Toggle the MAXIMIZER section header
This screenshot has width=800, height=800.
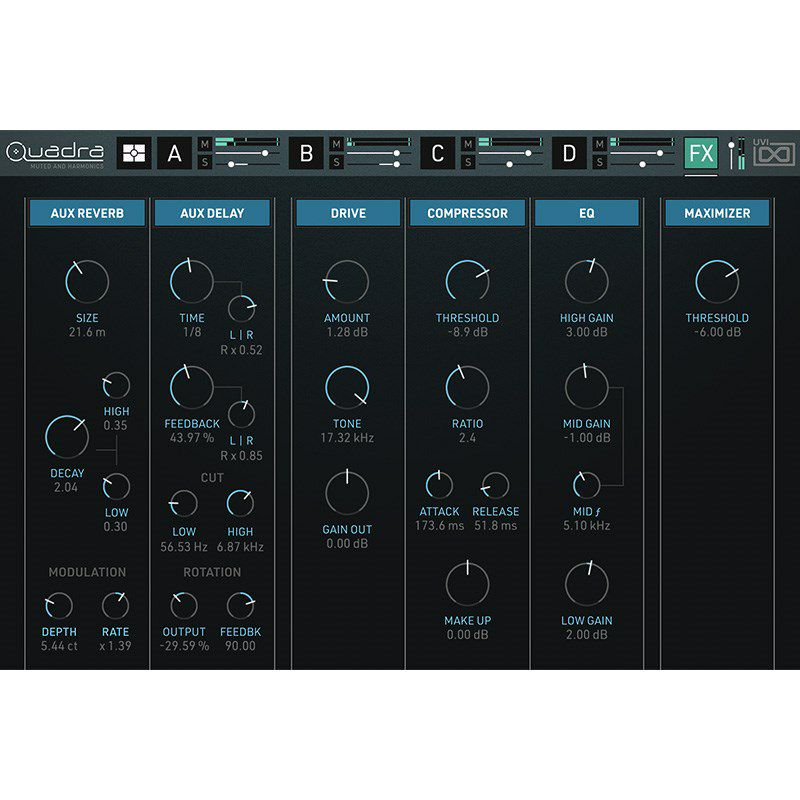click(x=717, y=213)
